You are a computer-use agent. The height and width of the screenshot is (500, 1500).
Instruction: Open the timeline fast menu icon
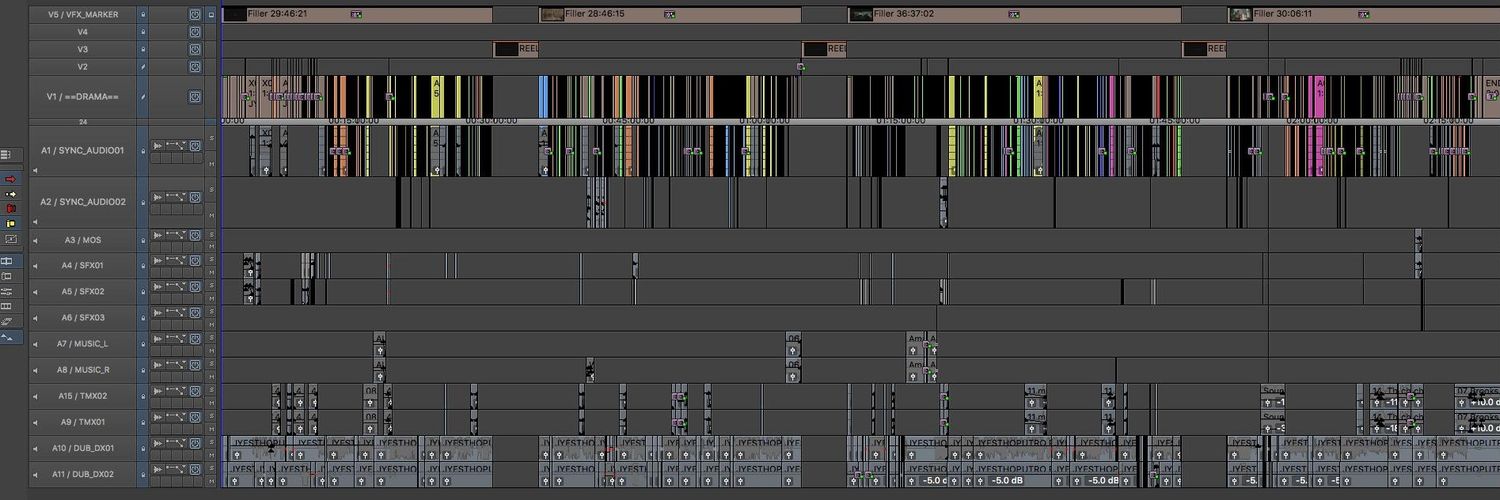[x=7, y=154]
